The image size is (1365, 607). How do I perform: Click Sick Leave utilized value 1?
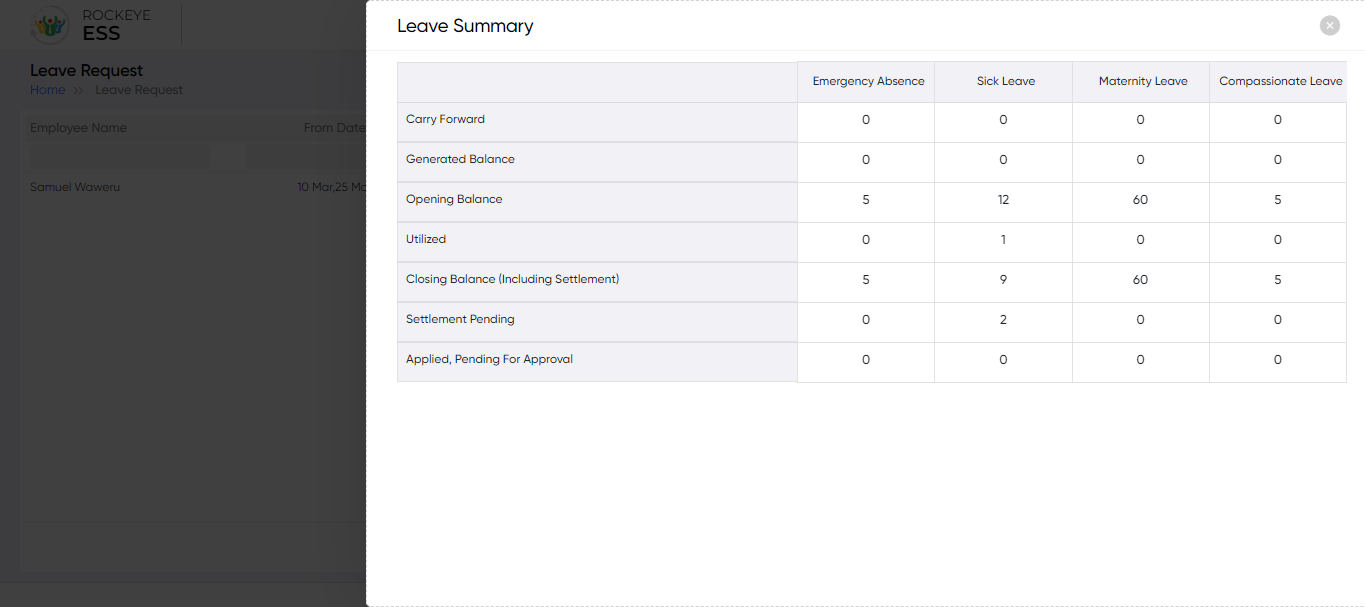(x=1003, y=240)
